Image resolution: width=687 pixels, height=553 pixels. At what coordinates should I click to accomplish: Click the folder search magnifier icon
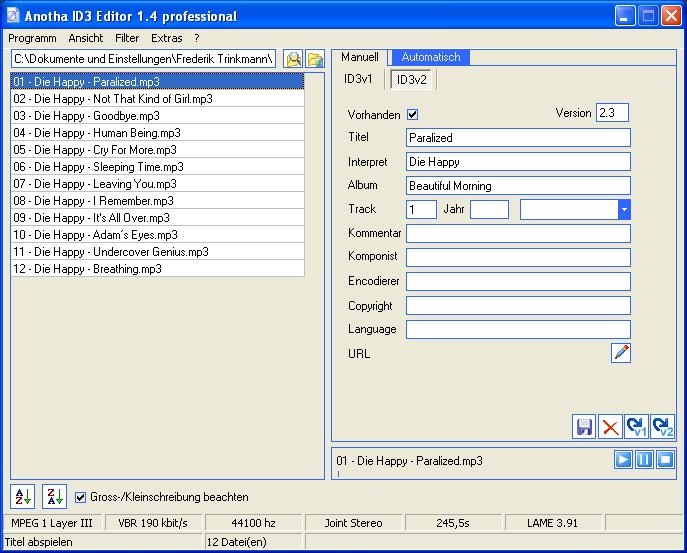tap(293, 59)
